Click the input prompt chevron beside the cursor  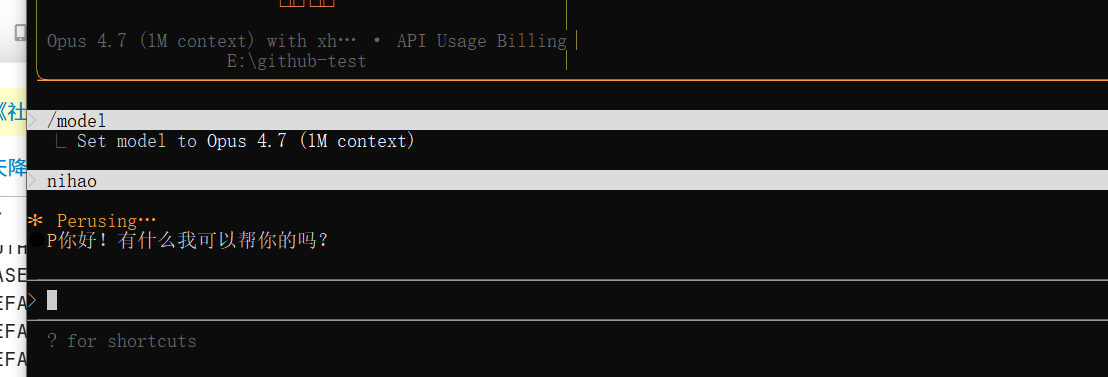[33, 301]
